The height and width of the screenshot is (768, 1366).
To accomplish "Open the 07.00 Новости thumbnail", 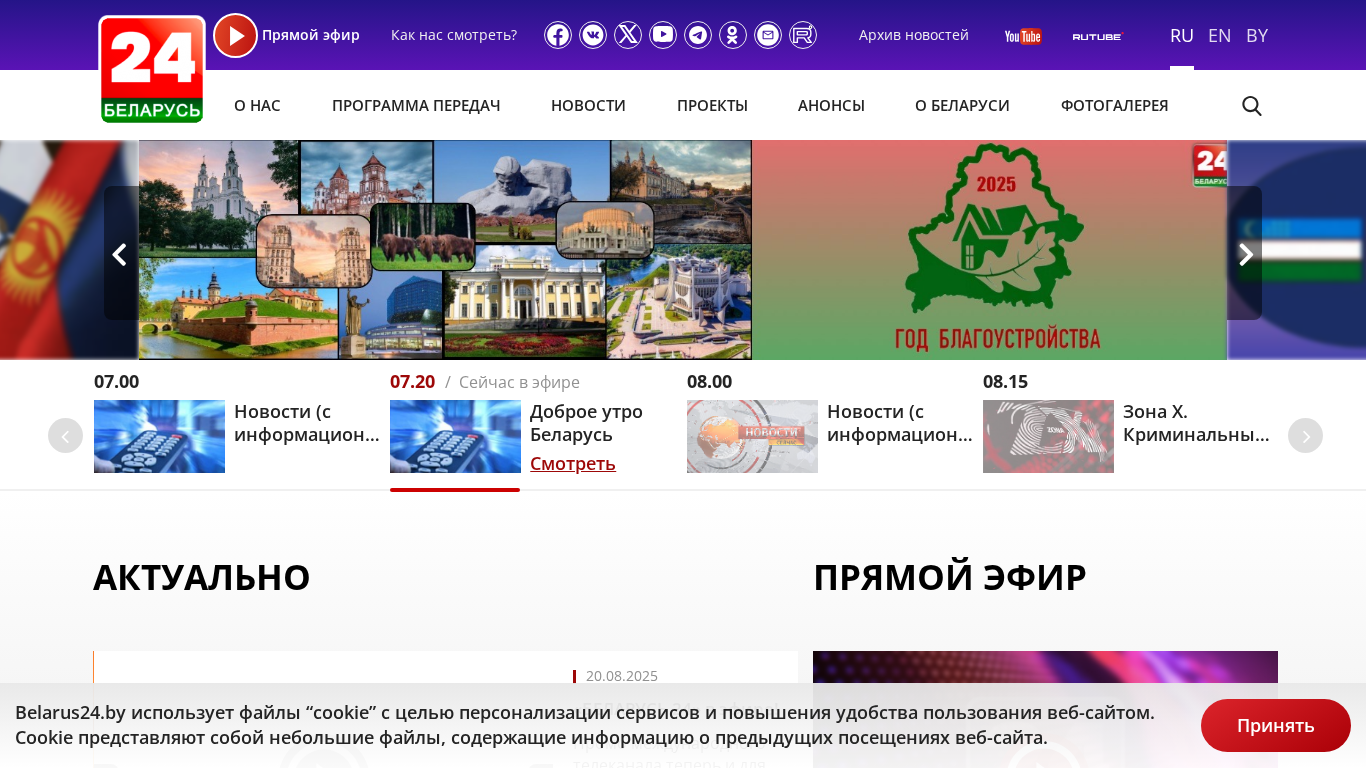I will tap(159, 437).
